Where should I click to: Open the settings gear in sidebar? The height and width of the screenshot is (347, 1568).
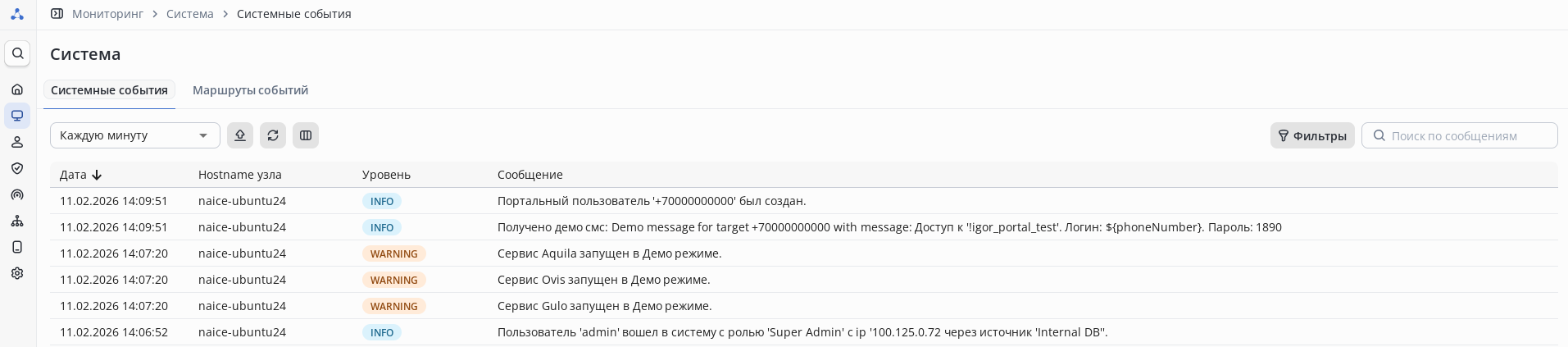click(17, 273)
